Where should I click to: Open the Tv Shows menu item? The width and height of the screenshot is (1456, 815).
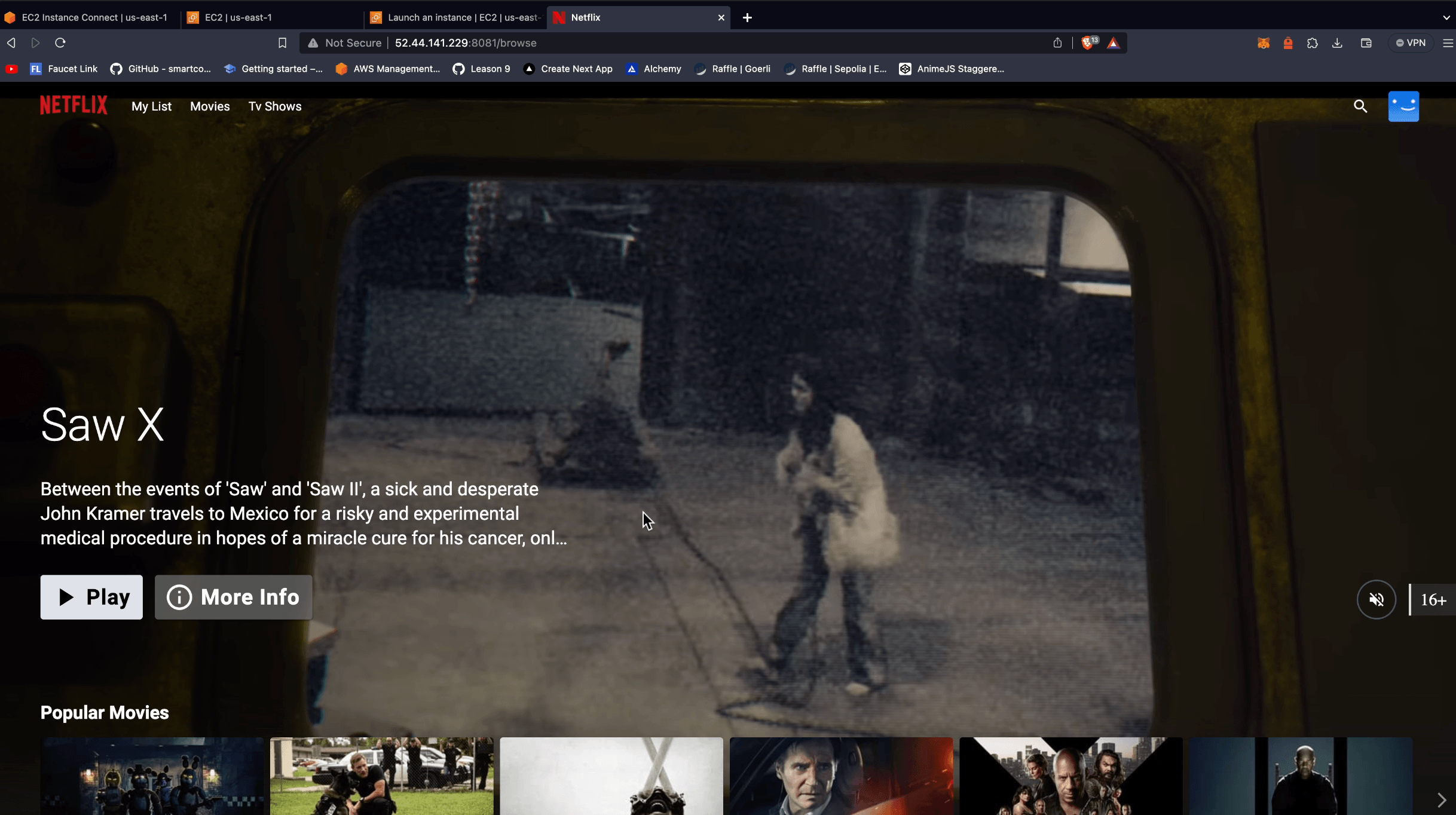point(275,106)
